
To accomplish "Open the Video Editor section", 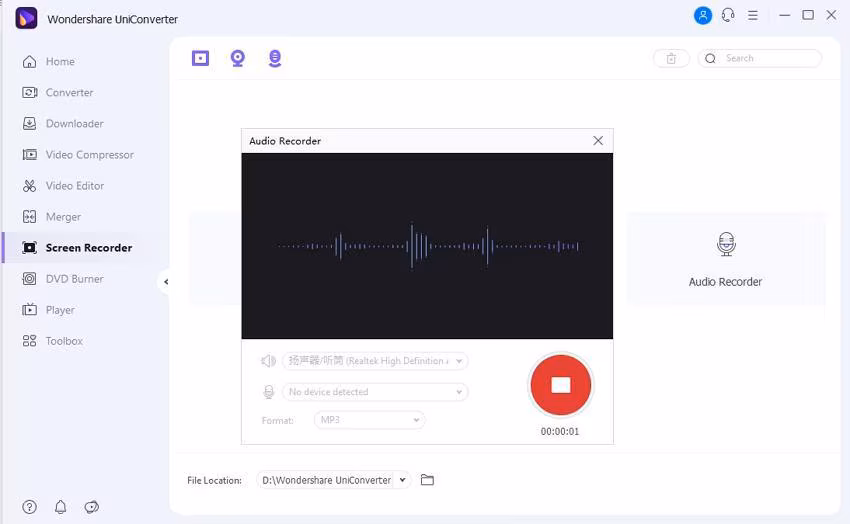I will tap(63, 186).
